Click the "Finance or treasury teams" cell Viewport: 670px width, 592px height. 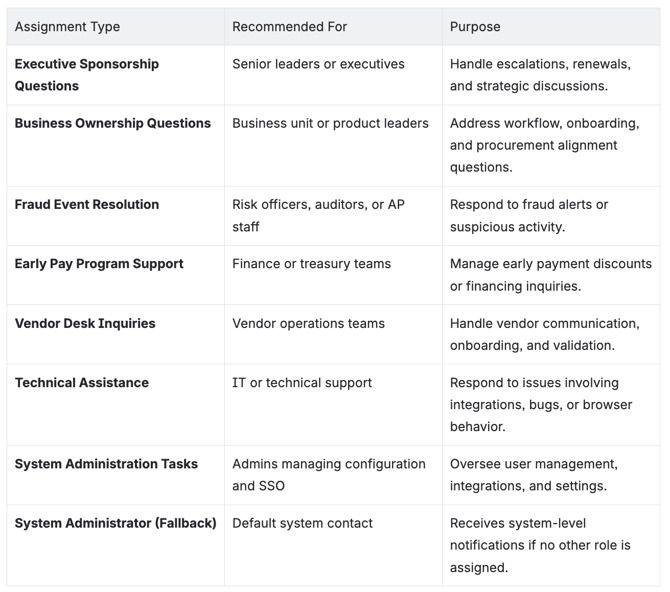[x=311, y=264]
